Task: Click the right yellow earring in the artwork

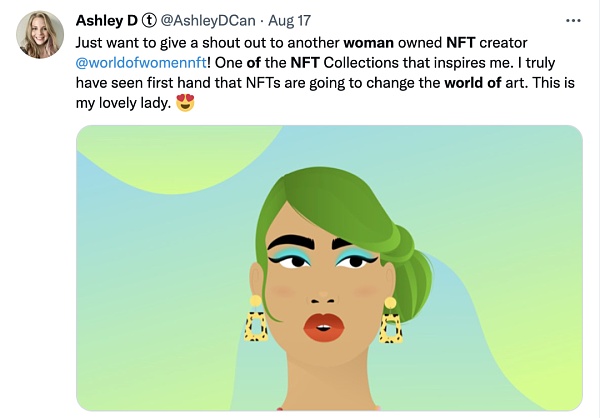Action: point(390,321)
